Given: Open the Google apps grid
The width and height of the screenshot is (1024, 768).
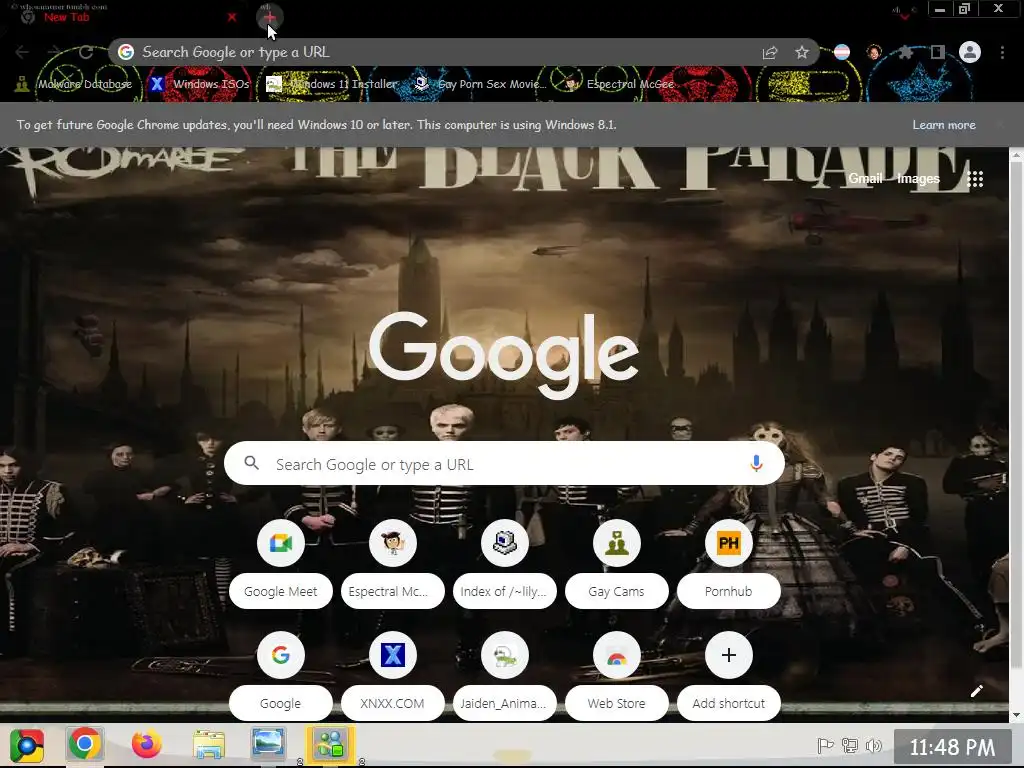Looking at the screenshot, I should coord(975,179).
